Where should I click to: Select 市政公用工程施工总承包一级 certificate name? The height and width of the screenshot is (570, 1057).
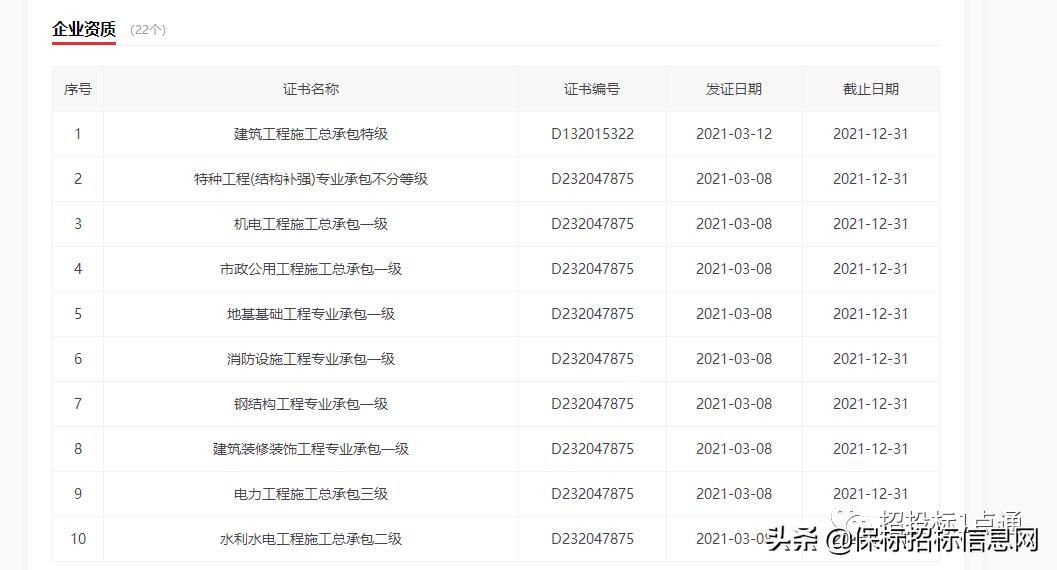point(311,269)
